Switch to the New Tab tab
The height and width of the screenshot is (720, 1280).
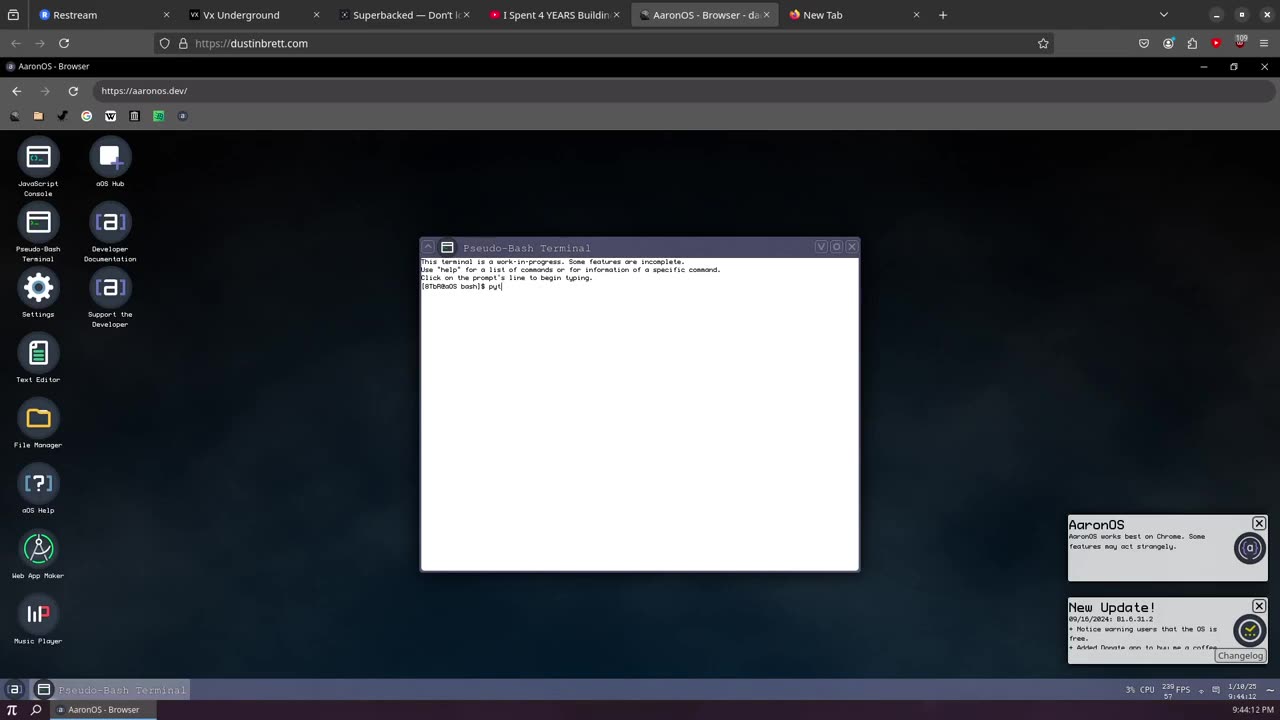(x=854, y=15)
